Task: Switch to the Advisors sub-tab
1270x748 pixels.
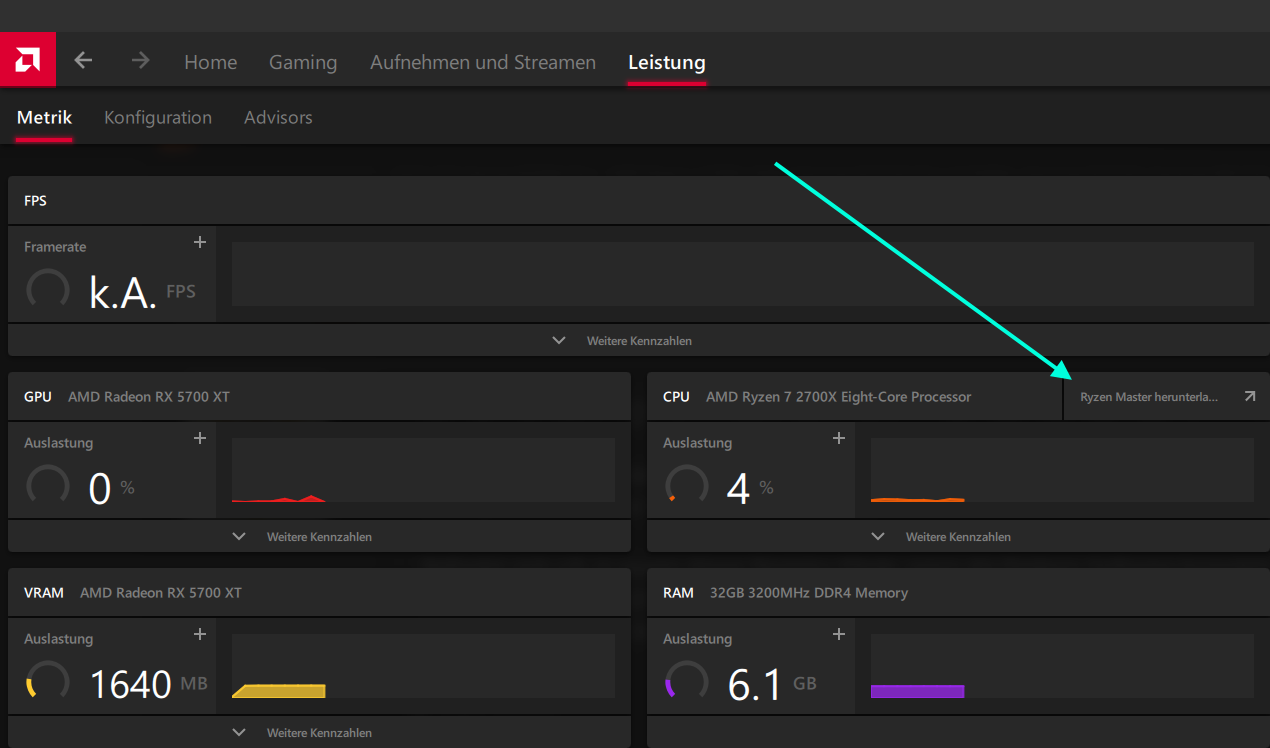Action: coord(278,117)
